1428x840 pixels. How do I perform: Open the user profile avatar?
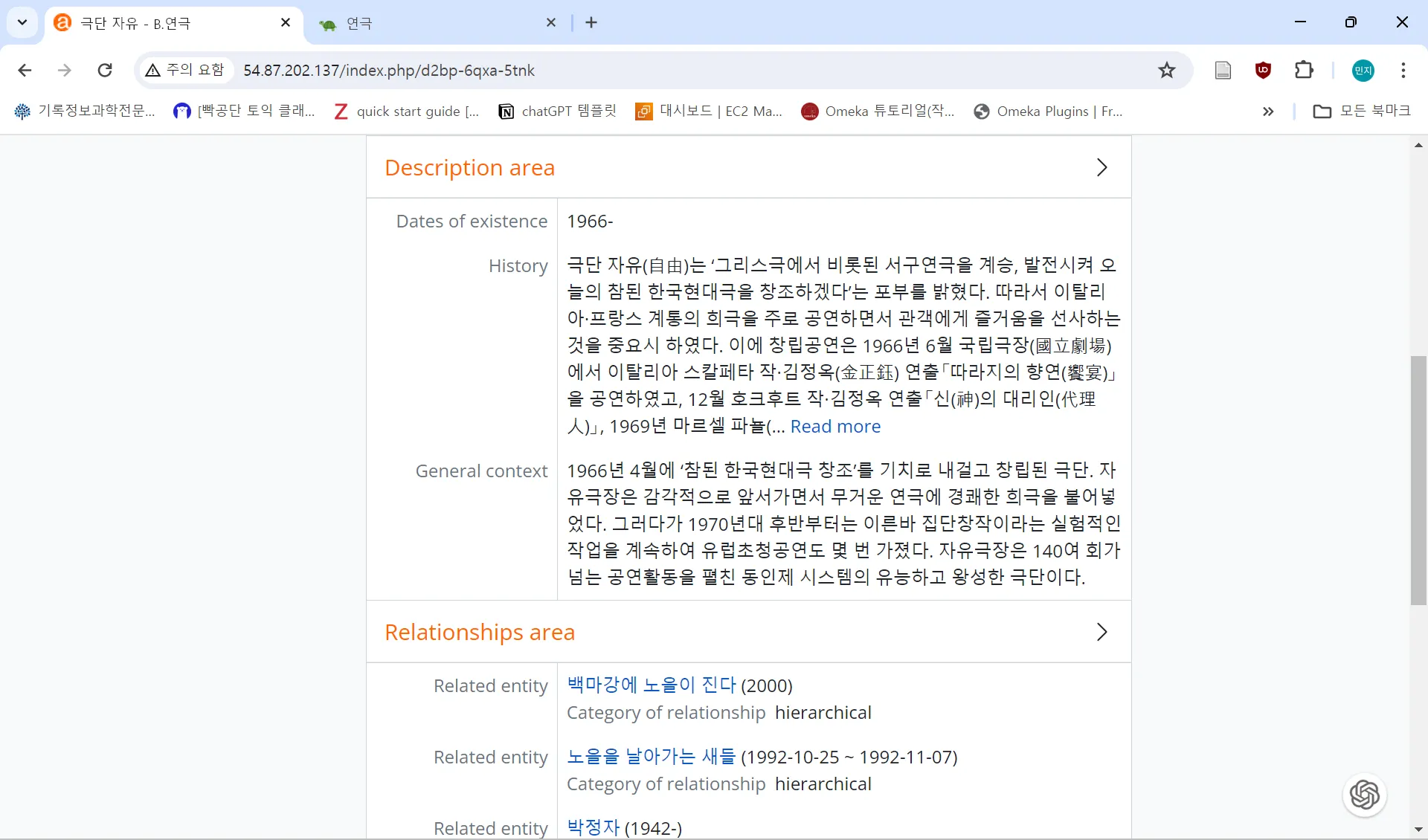[1363, 71]
